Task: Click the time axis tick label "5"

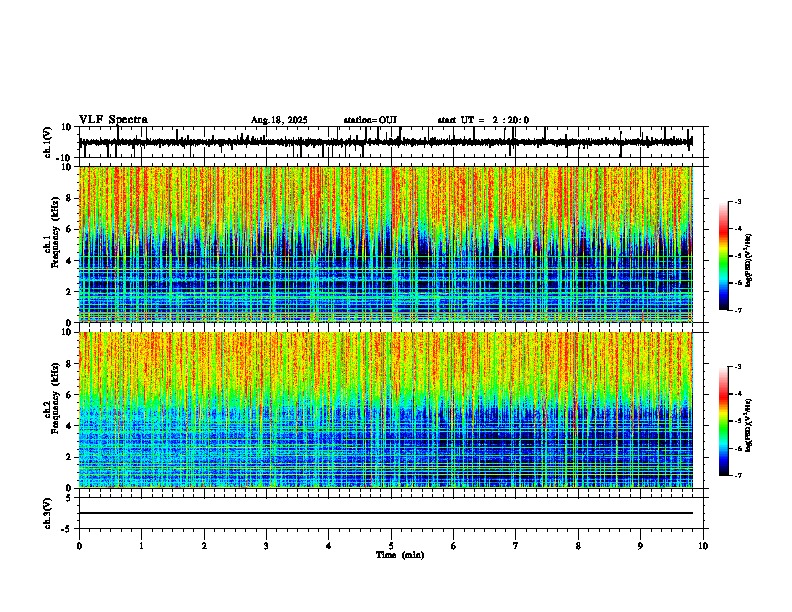Action: pos(391,546)
